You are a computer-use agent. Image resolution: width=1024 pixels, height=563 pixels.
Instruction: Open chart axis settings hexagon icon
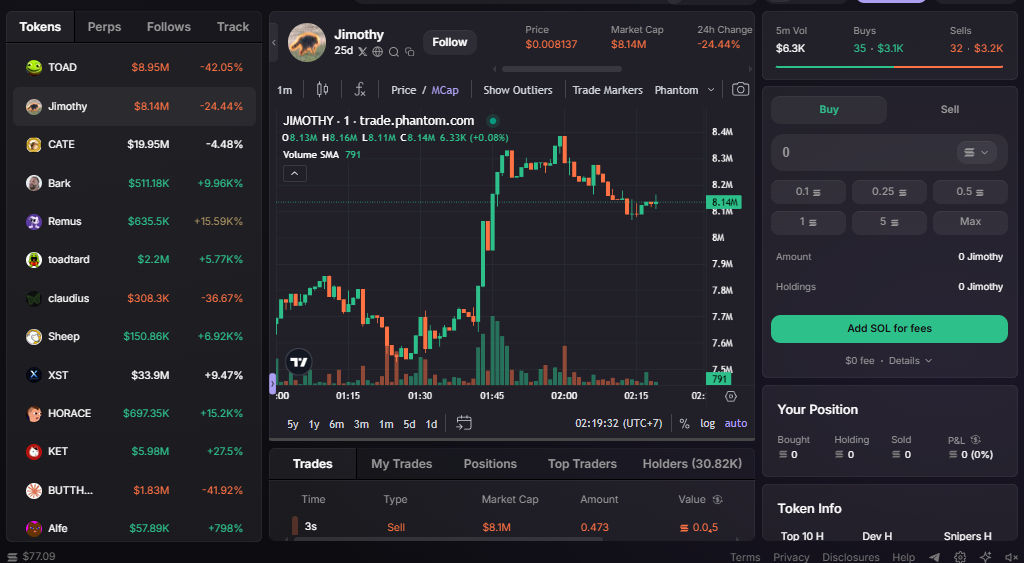click(x=731, y=396)
